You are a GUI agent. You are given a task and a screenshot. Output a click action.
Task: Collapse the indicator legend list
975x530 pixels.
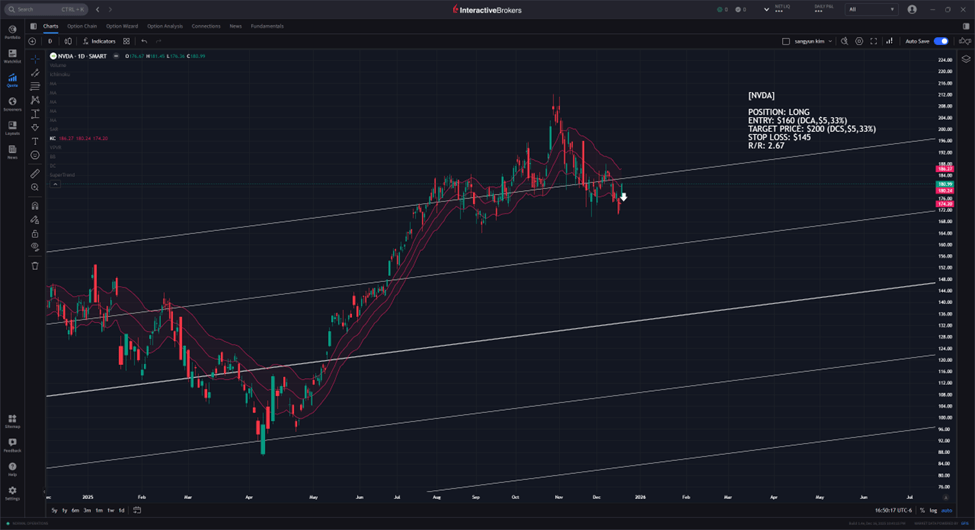pos(55,184)
